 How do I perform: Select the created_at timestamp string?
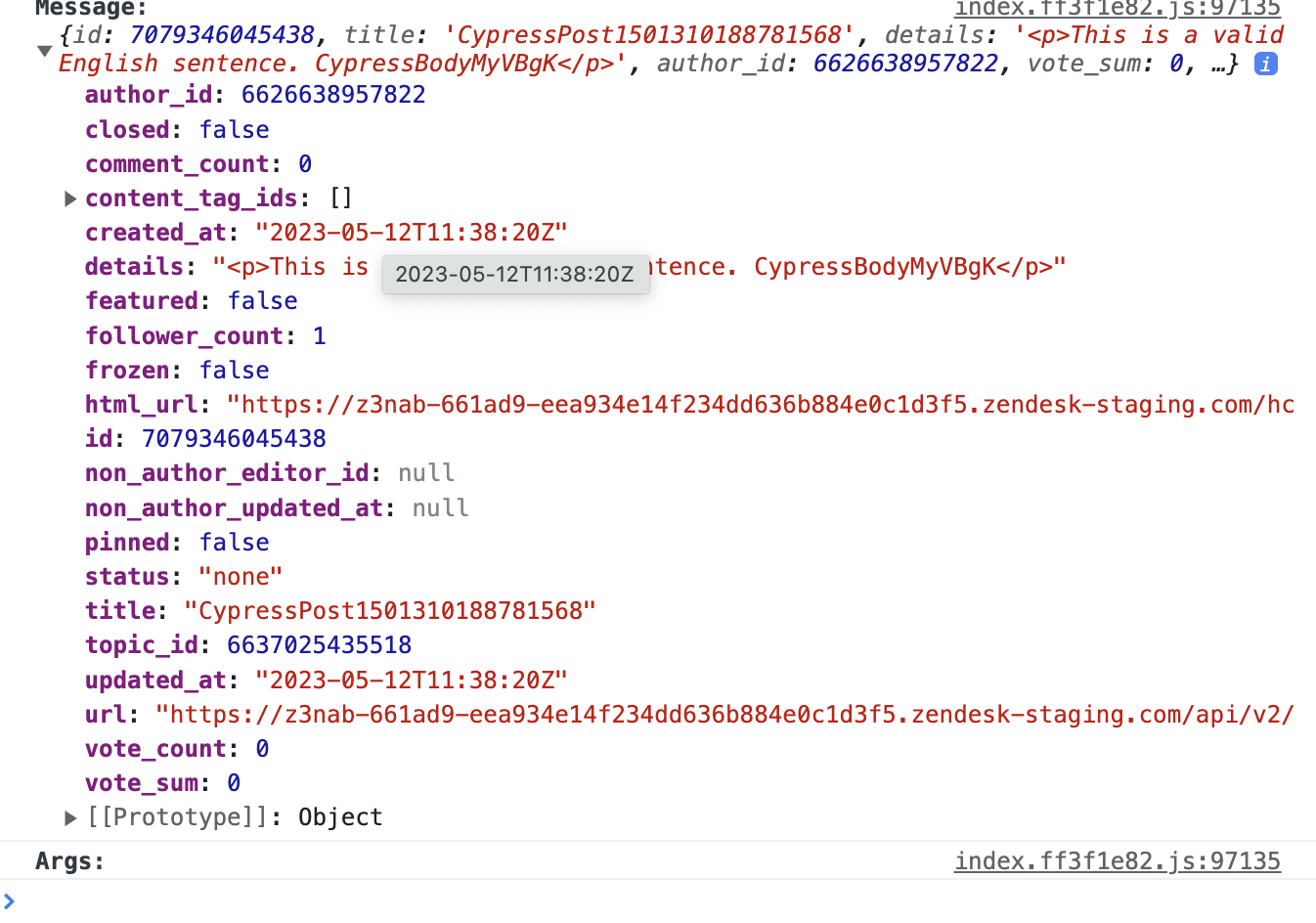pos(411,233)
